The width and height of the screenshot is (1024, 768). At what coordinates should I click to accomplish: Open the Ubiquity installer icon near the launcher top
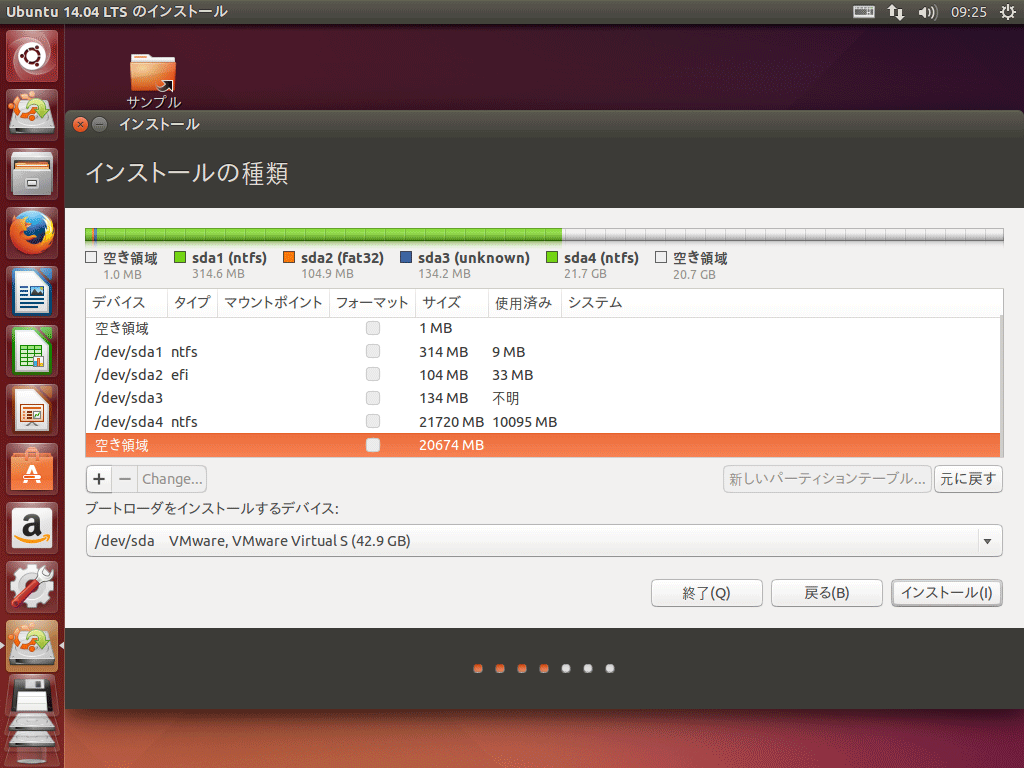point(32,114)
